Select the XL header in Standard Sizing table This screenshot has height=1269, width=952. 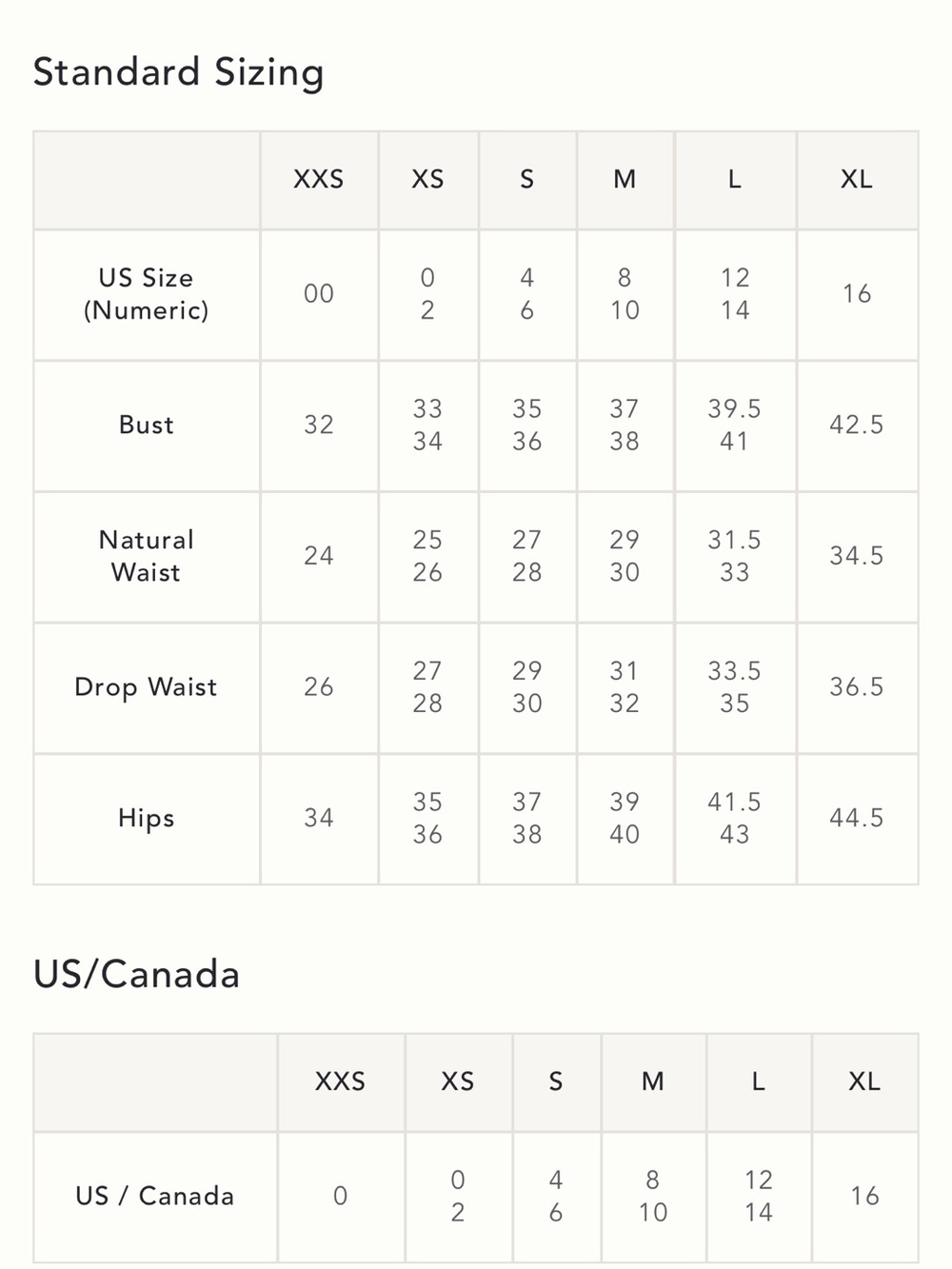pyautogui.click(x=857, y=180)
